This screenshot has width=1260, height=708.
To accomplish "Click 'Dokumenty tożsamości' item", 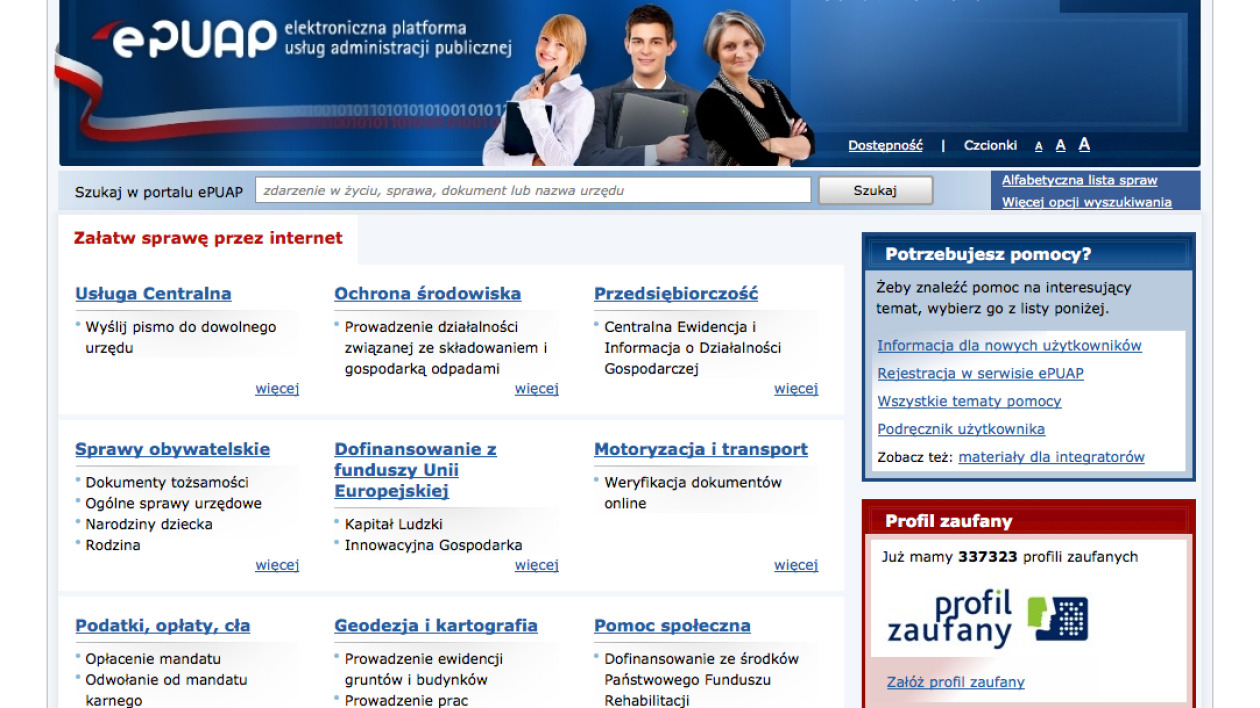I will [x=167, y=482].
